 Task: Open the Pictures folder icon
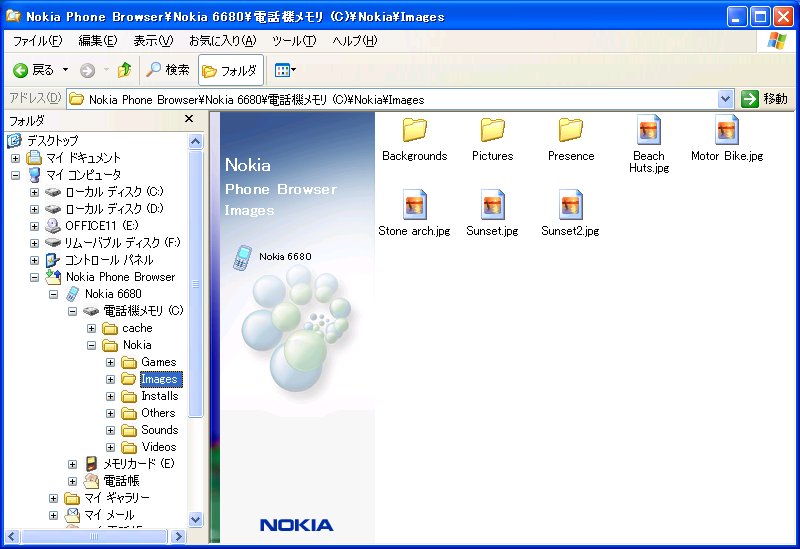pyautogui.click(x=492, y=129)
